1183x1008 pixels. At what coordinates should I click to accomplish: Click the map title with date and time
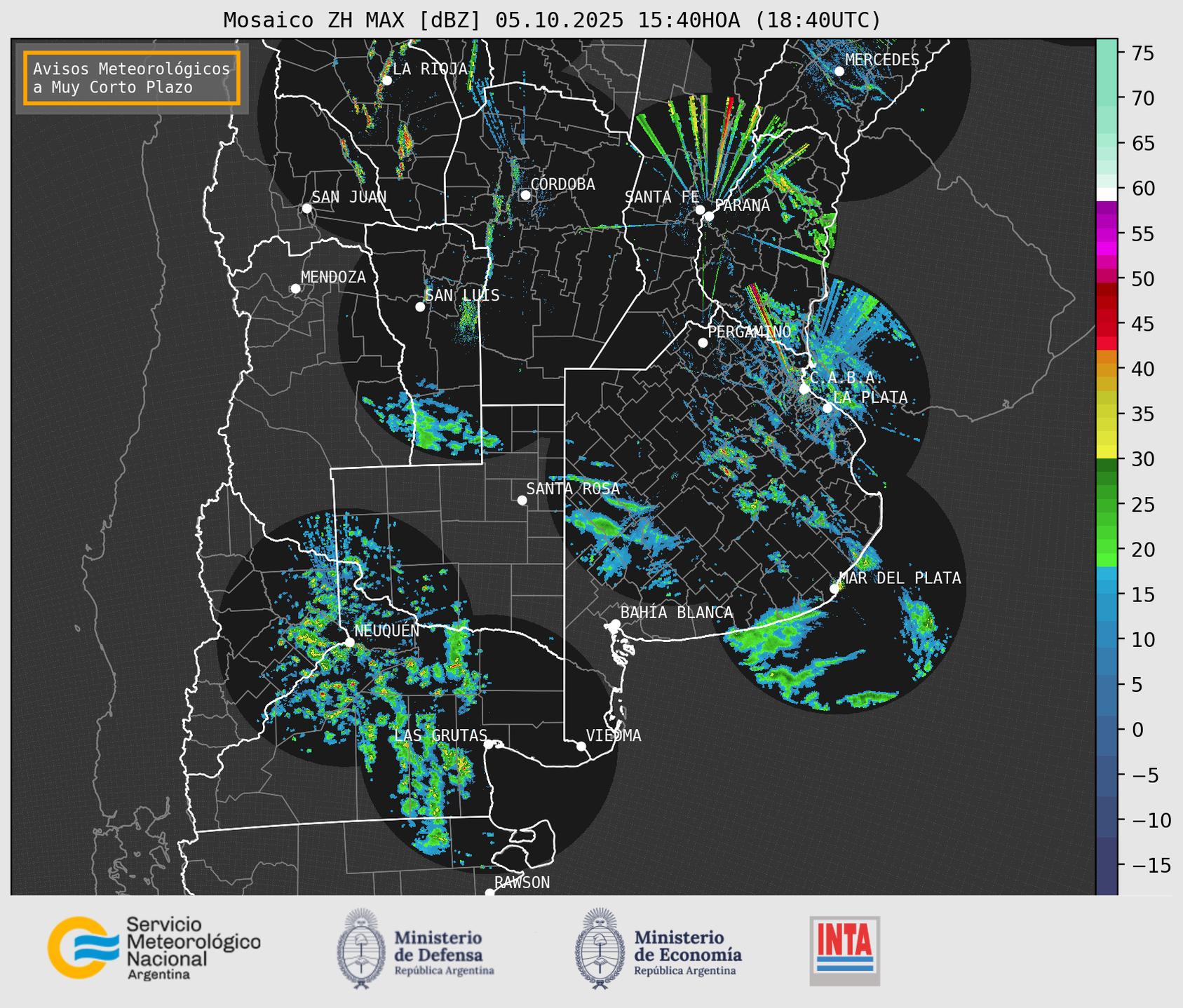pyautogui.click(x=552, y=20)
